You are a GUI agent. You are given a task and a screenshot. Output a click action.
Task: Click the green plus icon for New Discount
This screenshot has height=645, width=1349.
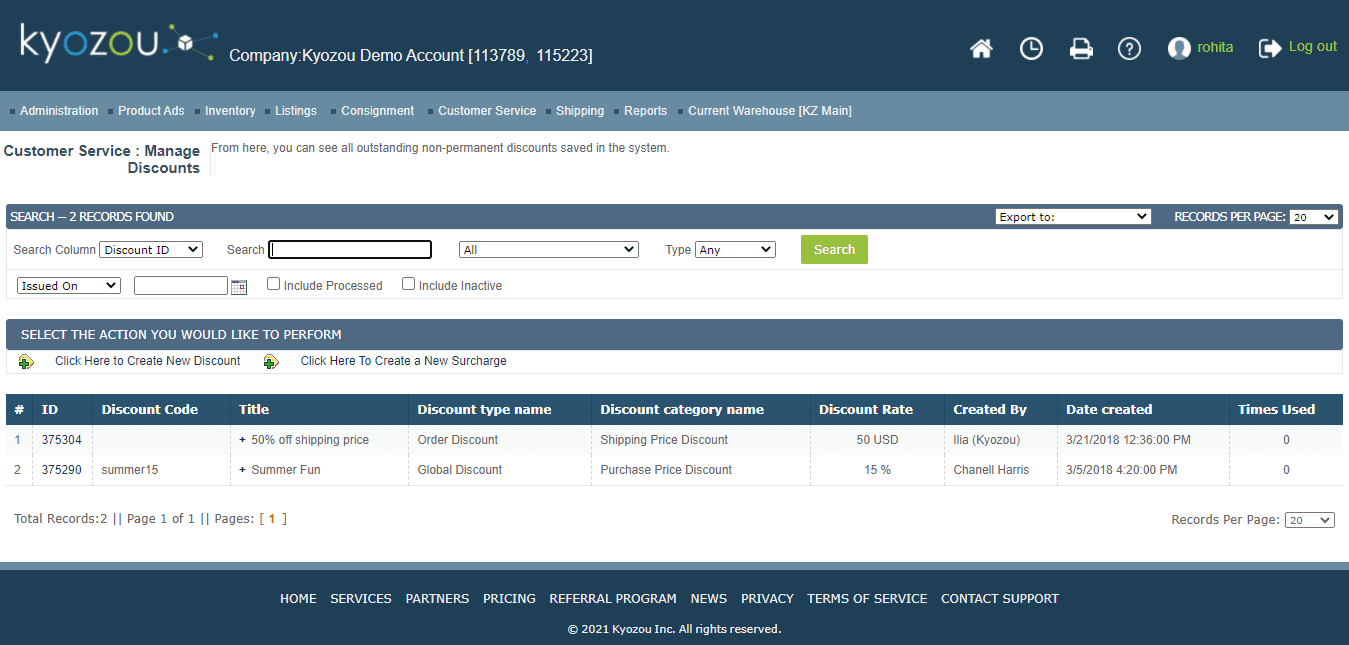(26, 362)
